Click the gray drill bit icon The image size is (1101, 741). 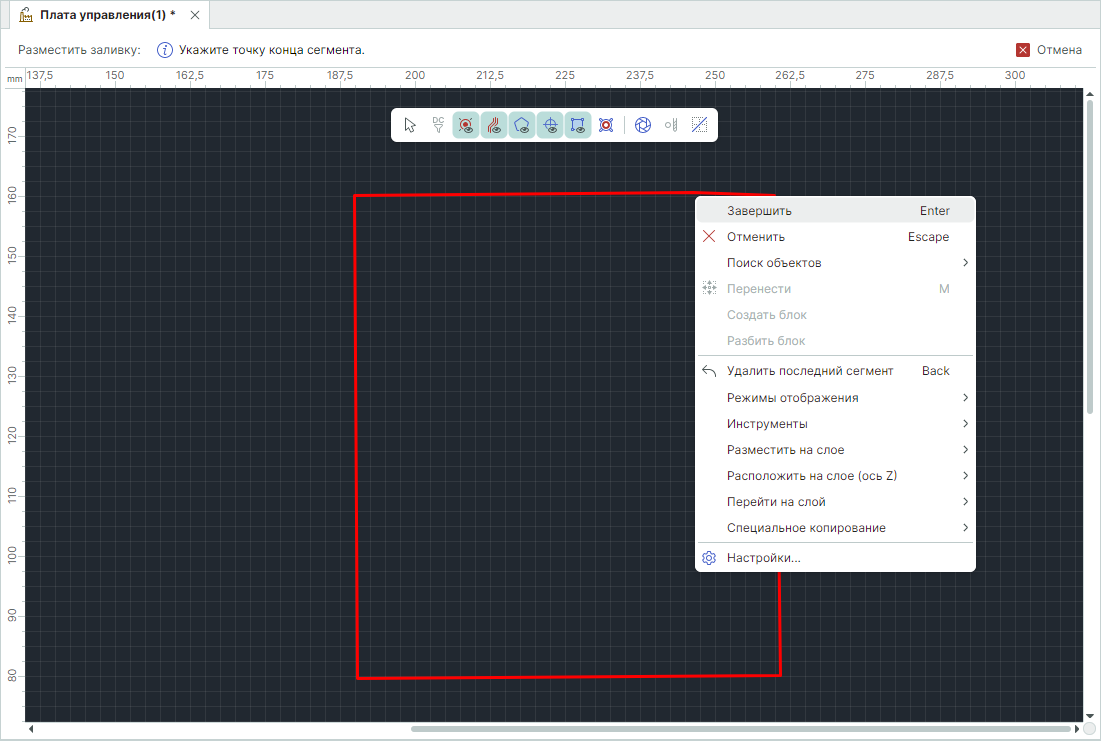(671, 125)
